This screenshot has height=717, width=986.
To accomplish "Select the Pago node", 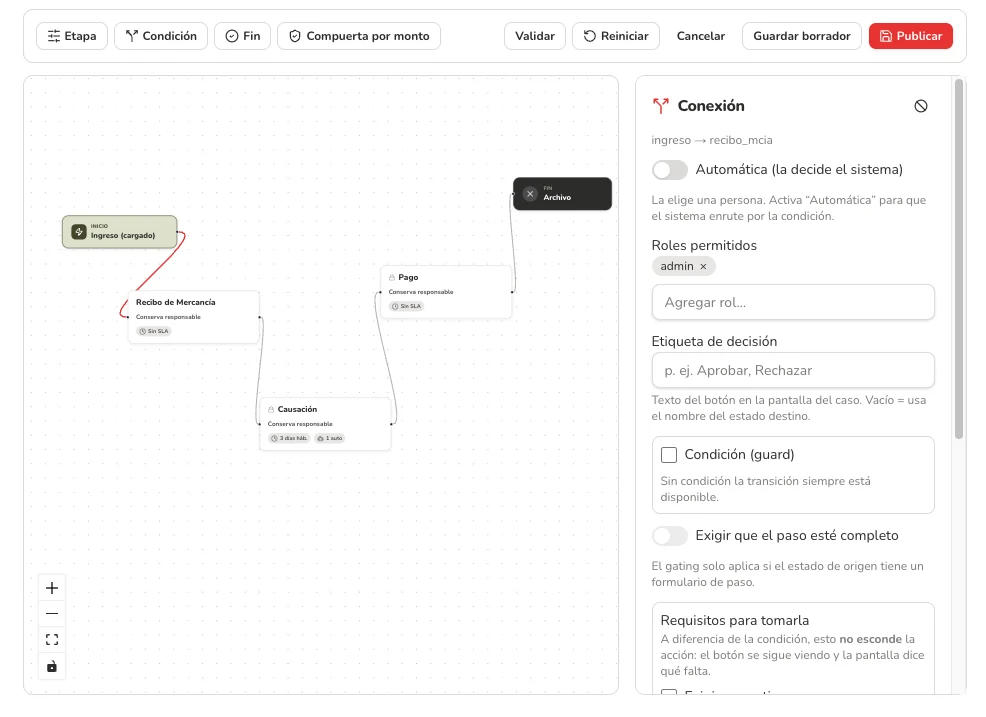I will click(x=446, y=292).
